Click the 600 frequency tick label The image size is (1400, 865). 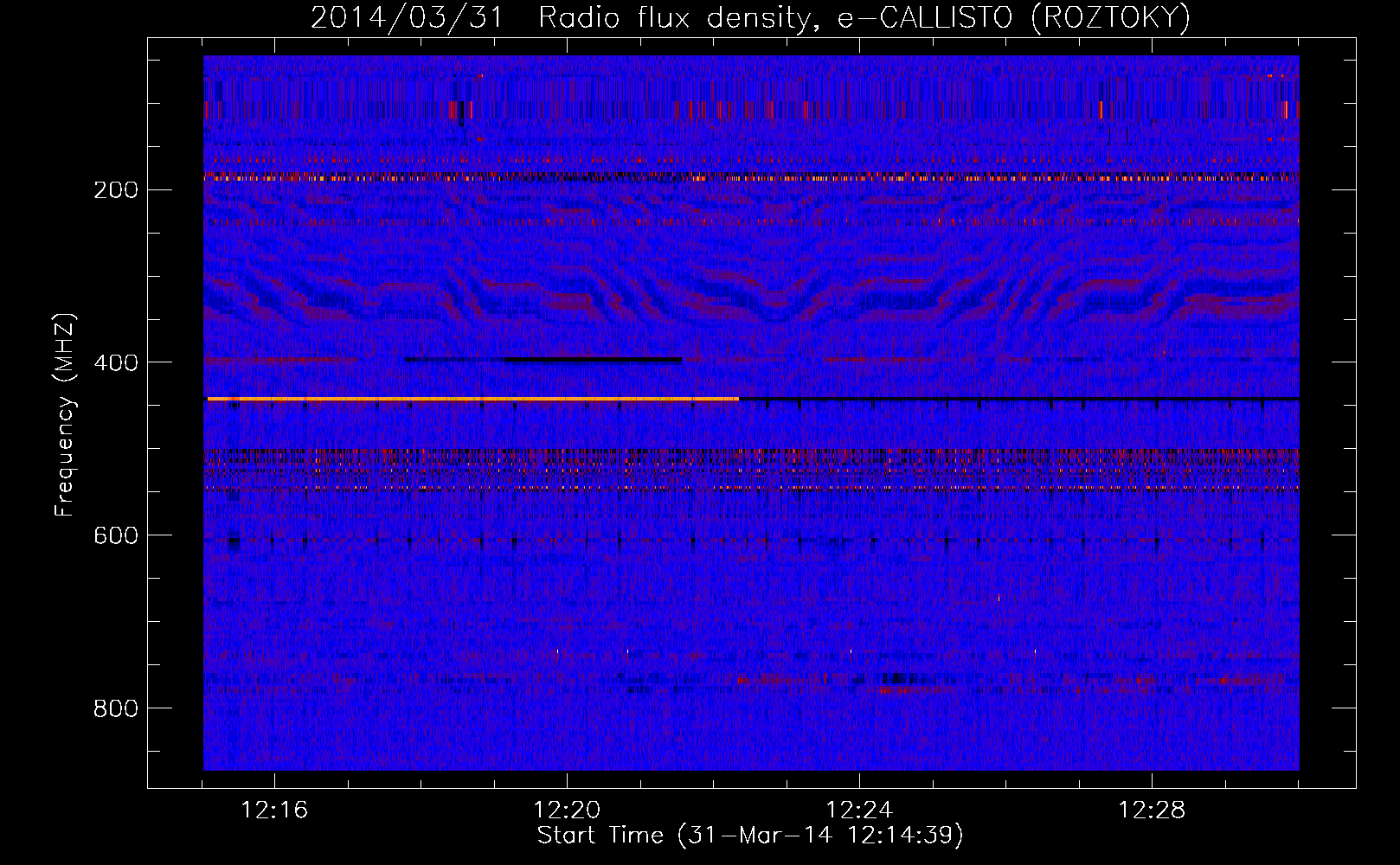coord(116,536)
